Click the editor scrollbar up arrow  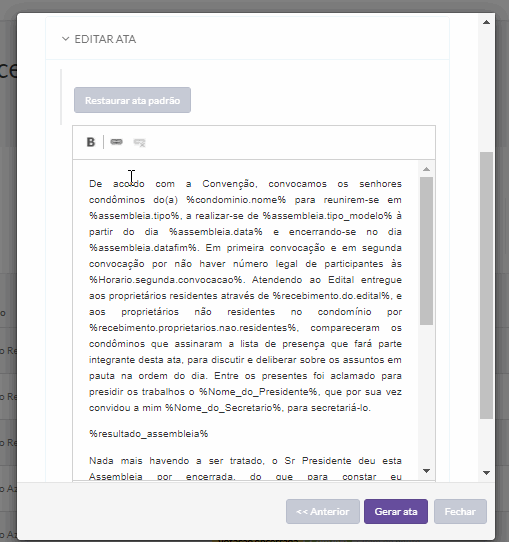point(426,169)
